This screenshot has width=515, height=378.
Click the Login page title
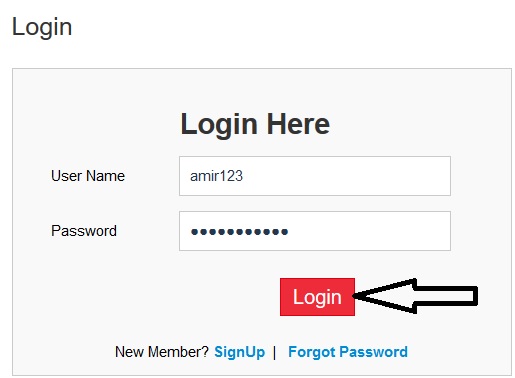coord(42,27)
